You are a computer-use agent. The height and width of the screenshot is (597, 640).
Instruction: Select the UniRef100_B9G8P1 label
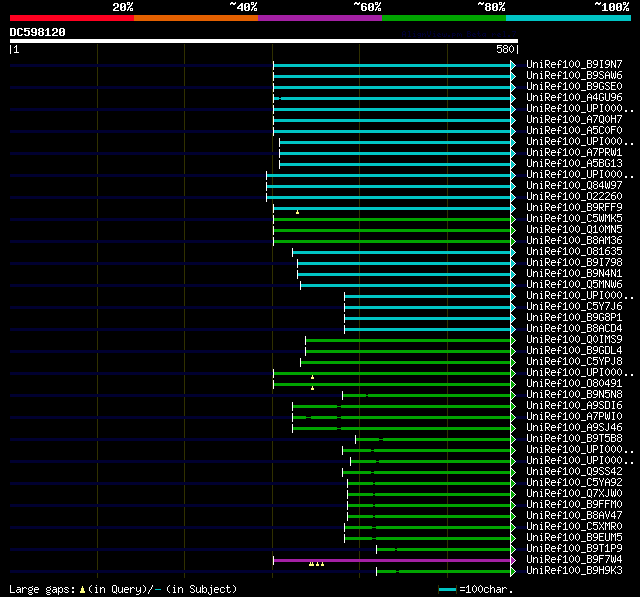(x=574, y=318)
